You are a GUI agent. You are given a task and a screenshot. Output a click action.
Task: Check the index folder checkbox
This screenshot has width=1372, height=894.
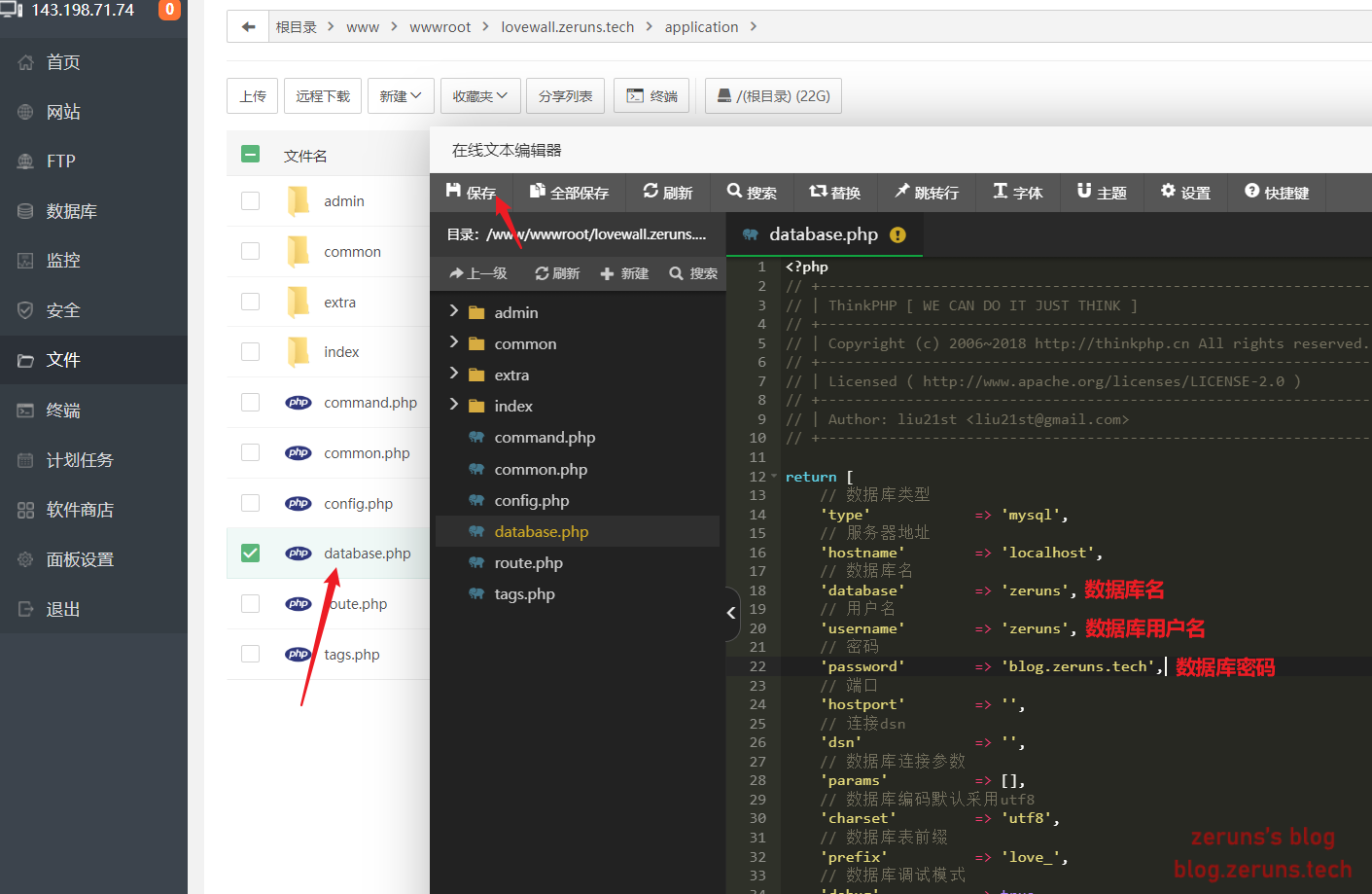coord(250,351)
